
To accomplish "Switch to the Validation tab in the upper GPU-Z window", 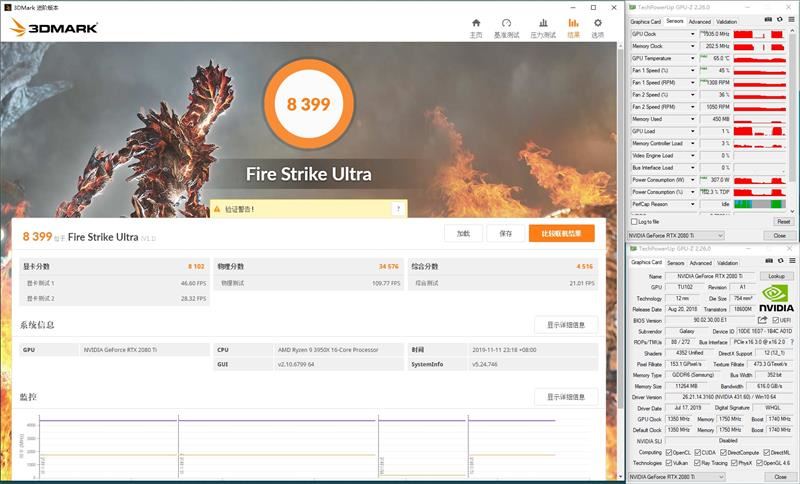I will tap(727, 21).
